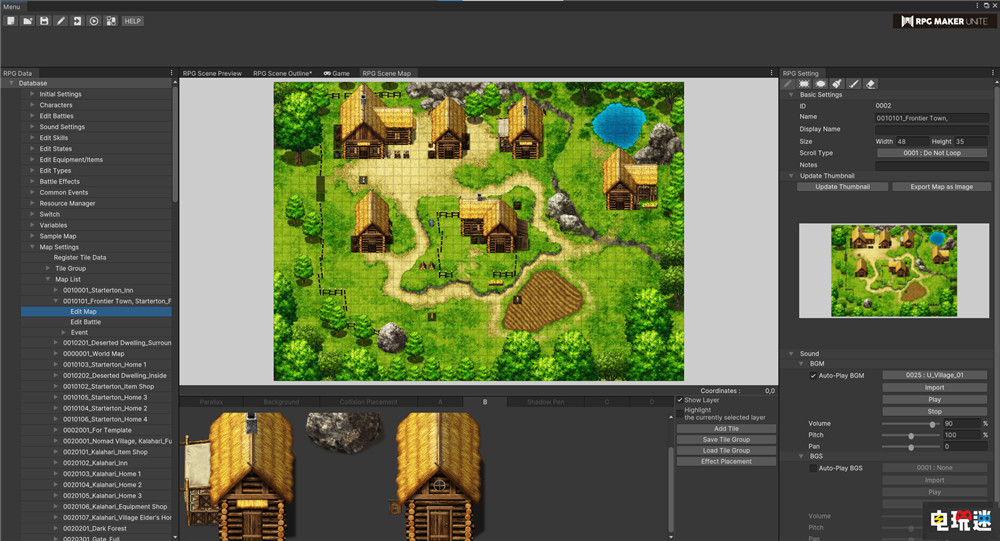
Task: Uncheck the Show Layer checkbox
Action: (x=680, y=400)
